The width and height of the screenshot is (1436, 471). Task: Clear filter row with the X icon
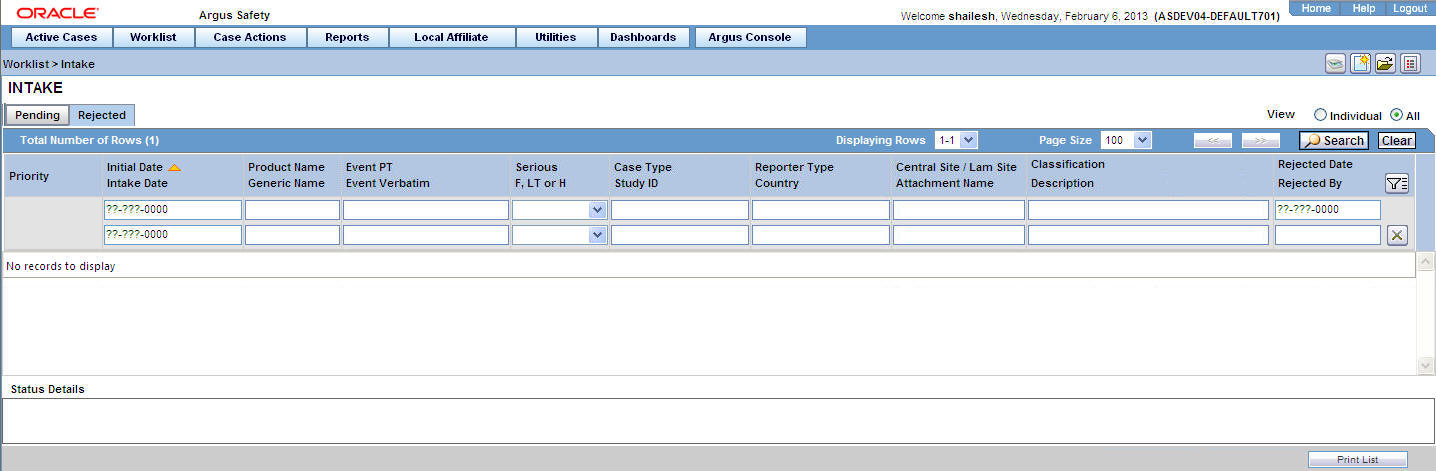point(1397,235)
